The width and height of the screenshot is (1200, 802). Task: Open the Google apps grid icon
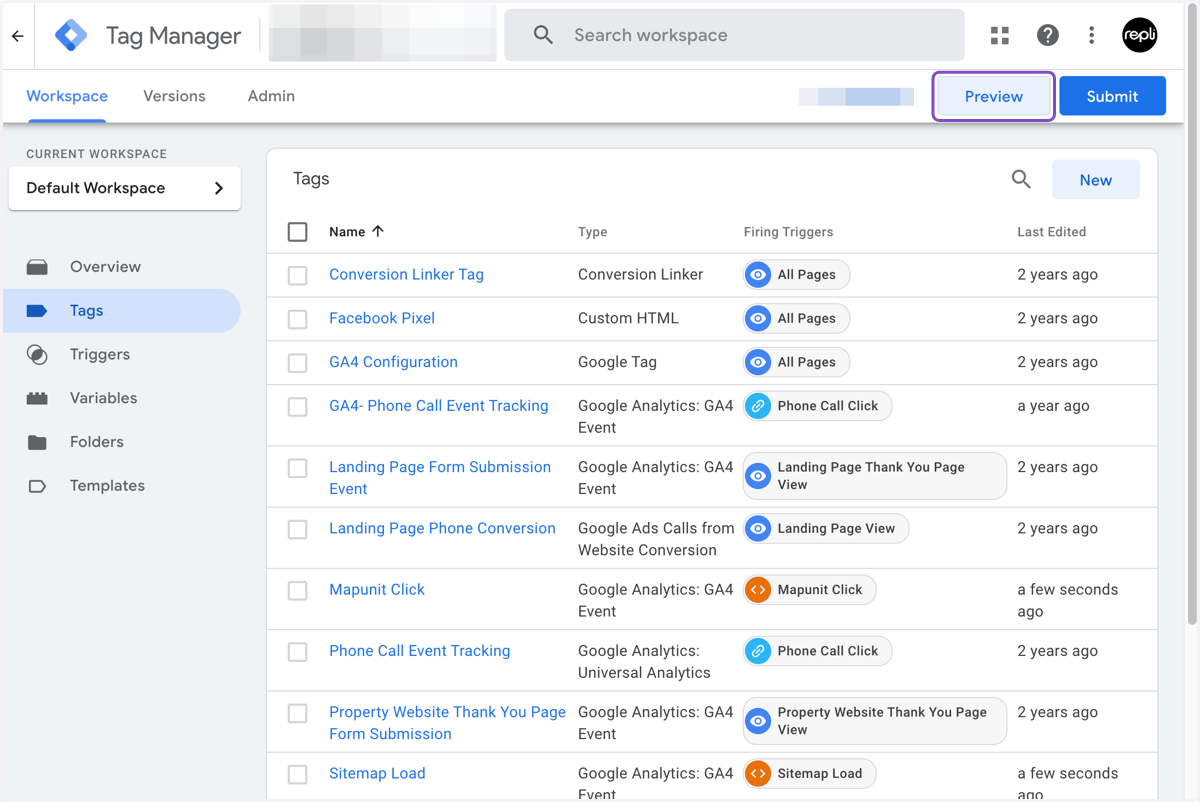coord(1000,36)
